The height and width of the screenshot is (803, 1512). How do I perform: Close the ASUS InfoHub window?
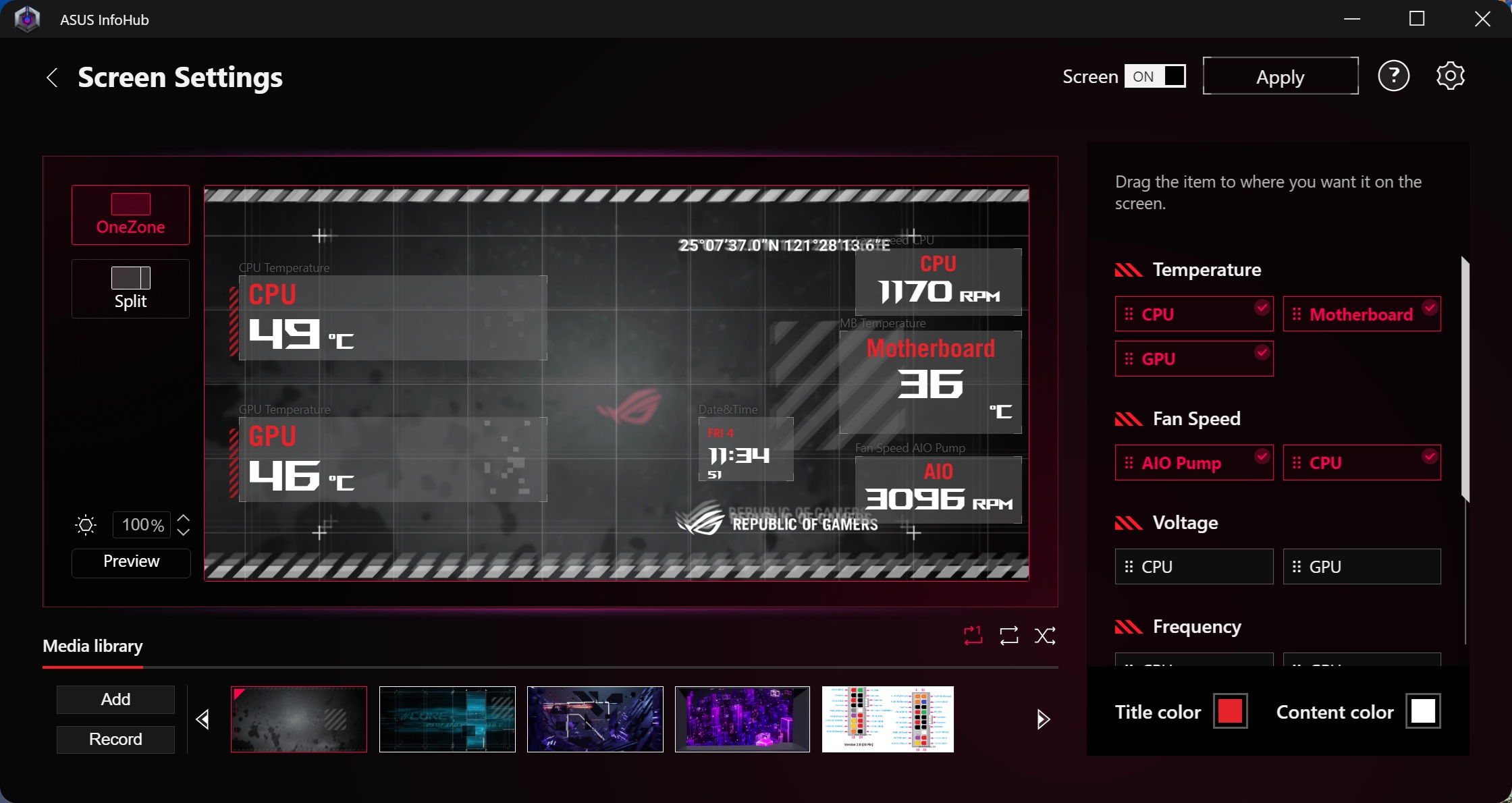tap(1482, 19)
